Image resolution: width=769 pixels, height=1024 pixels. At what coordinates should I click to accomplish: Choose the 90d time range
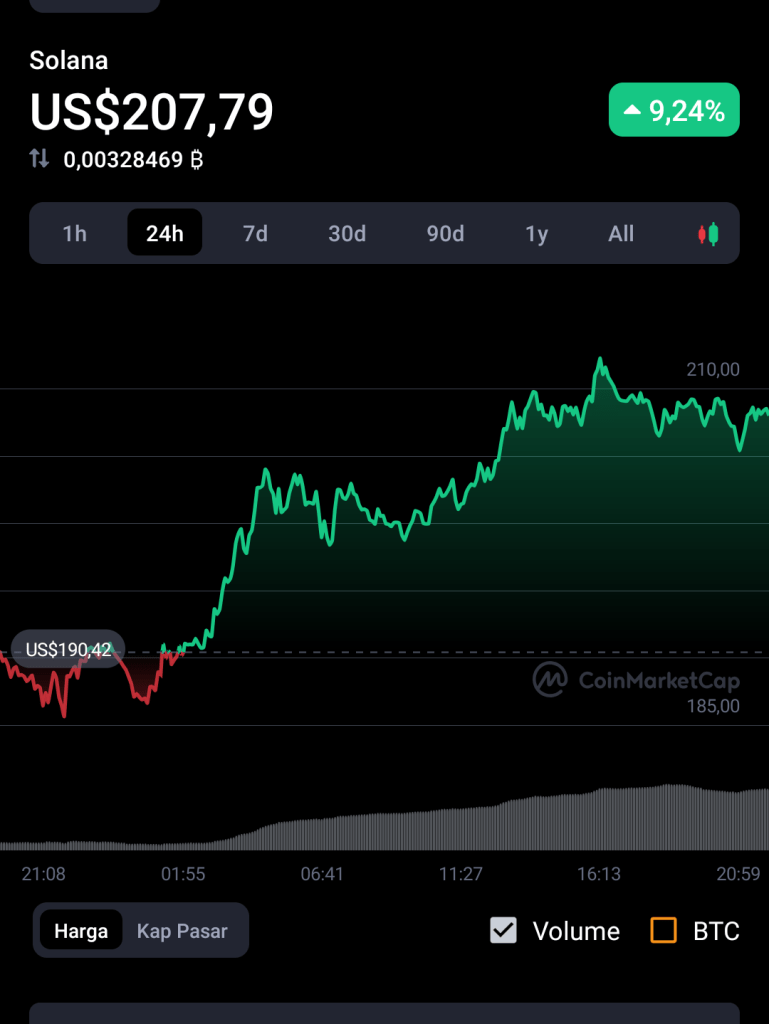pyautogui.click(x=445, y=234)
